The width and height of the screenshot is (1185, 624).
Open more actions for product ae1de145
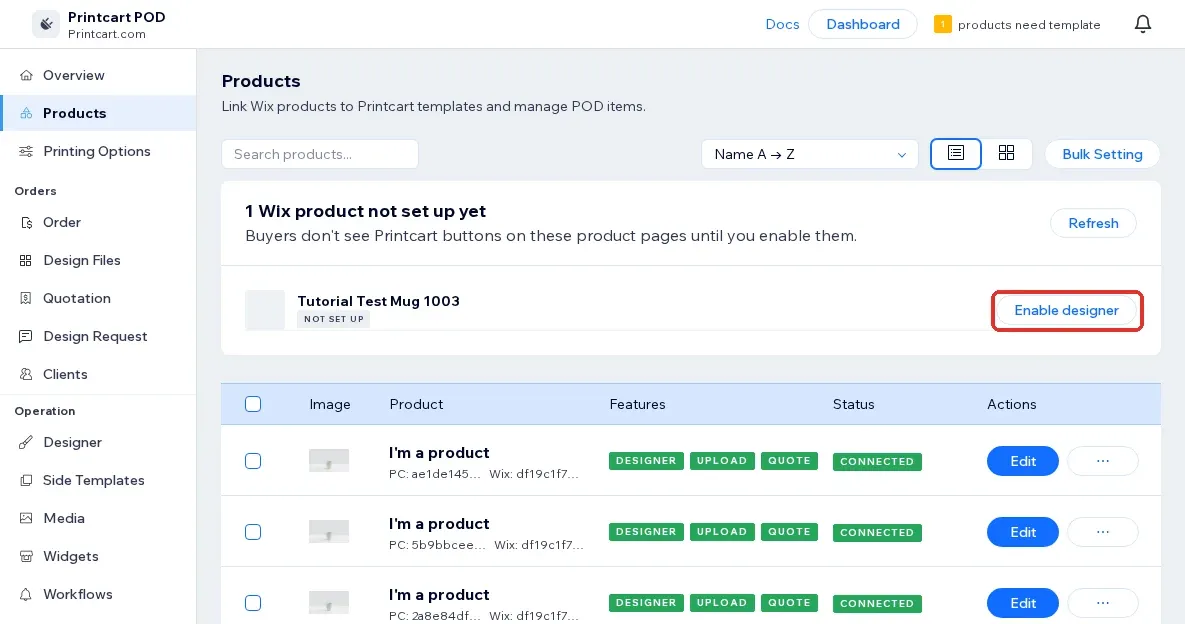[1103, 461]
